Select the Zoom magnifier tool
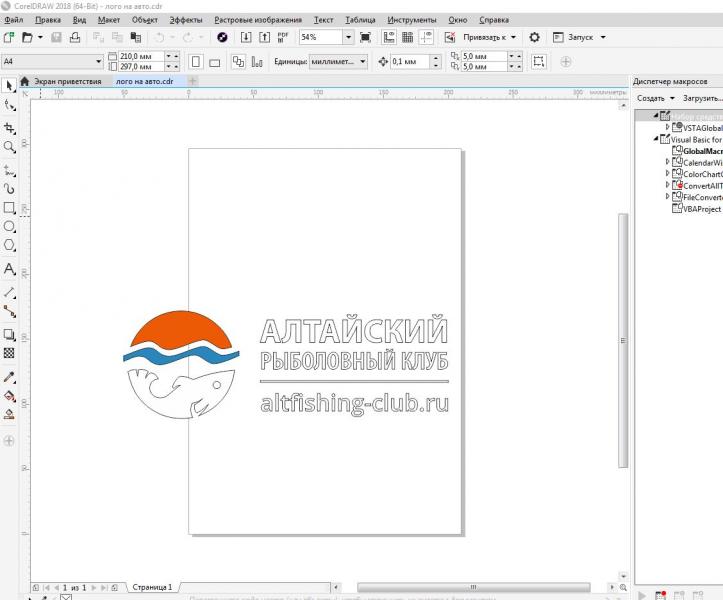The width and height of the screenshot is (723, 600). (9, 147)
